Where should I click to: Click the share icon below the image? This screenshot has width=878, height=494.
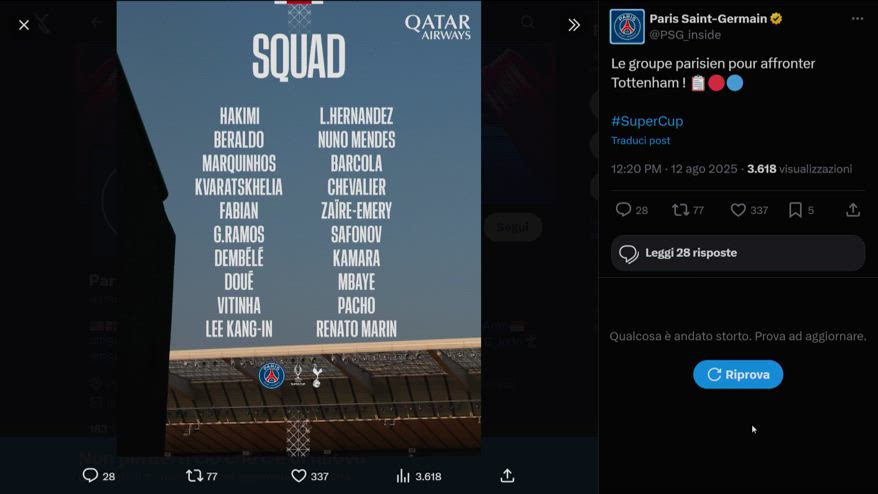507,476
